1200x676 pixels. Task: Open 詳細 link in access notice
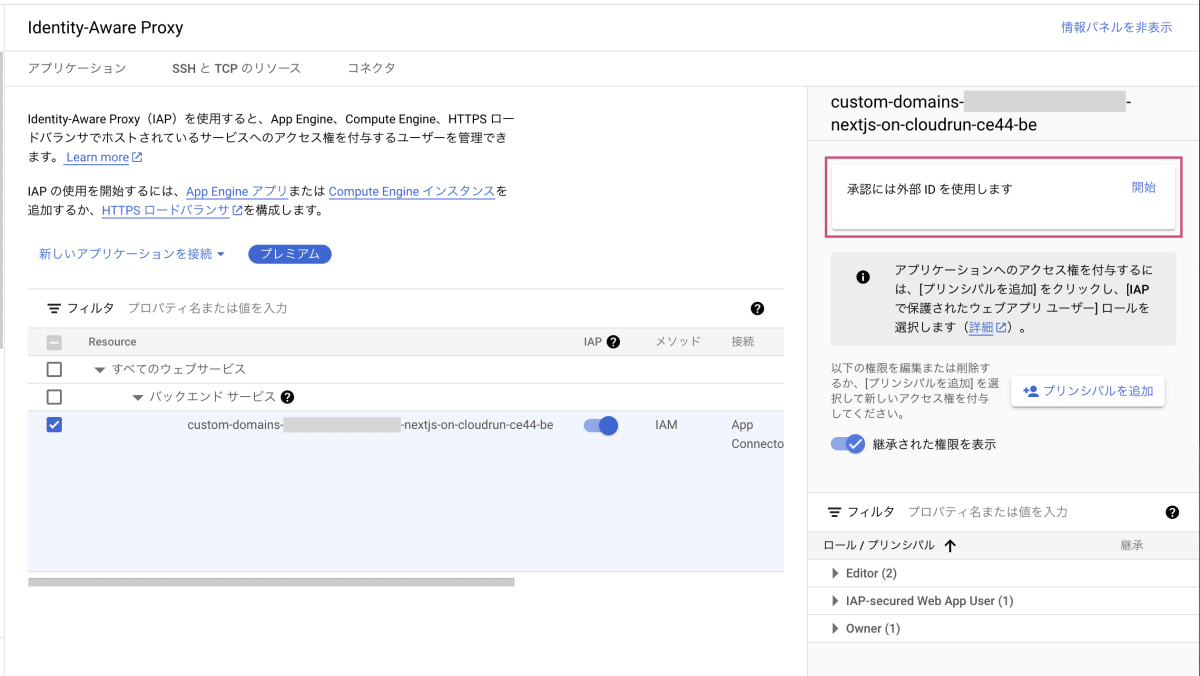pos(987,327)
